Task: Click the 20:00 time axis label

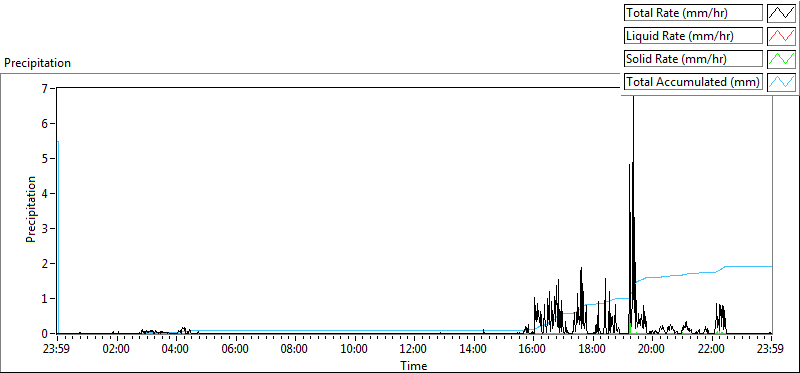Action: coord(652,350)
